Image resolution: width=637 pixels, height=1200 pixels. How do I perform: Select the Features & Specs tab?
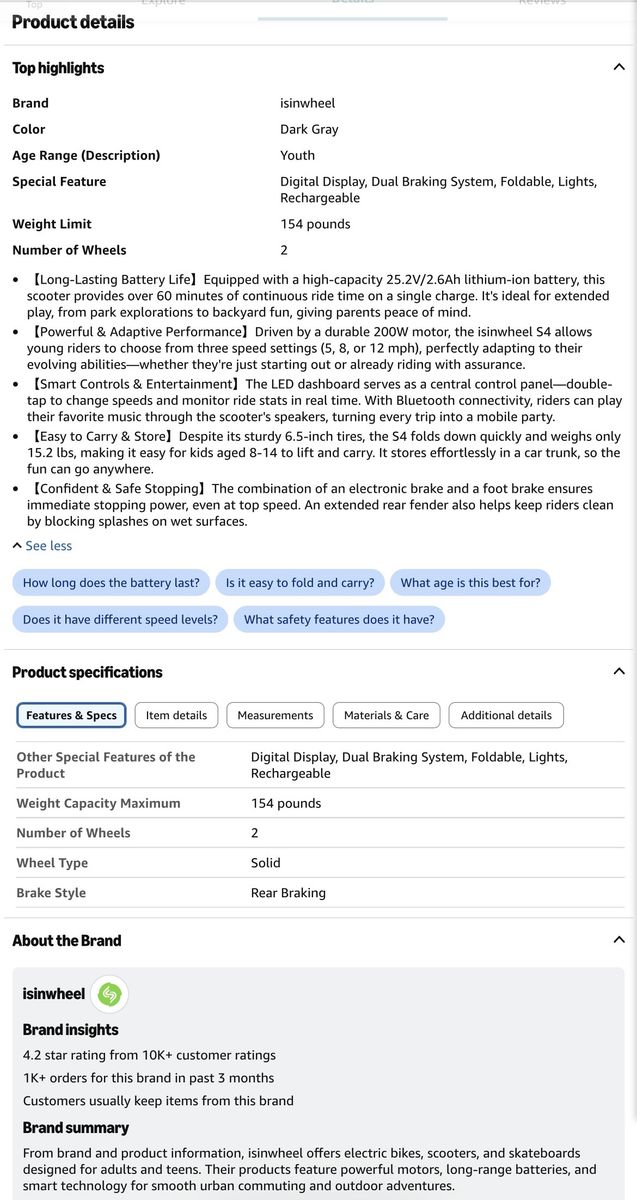pos(71,715)
